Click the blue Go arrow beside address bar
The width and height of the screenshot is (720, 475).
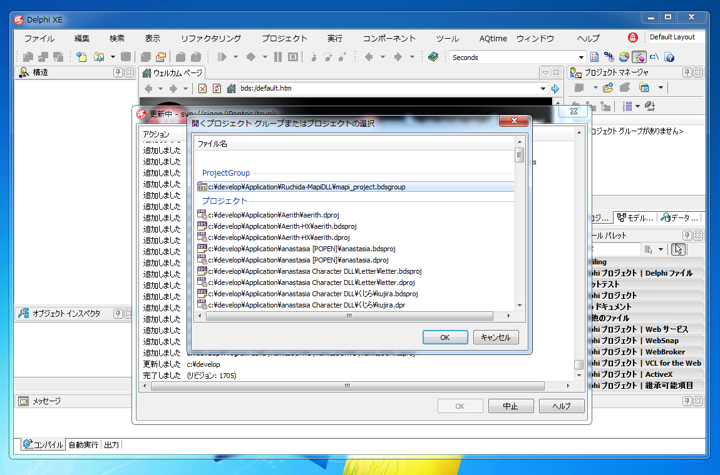pyautogui.click(x=555, y=88)
